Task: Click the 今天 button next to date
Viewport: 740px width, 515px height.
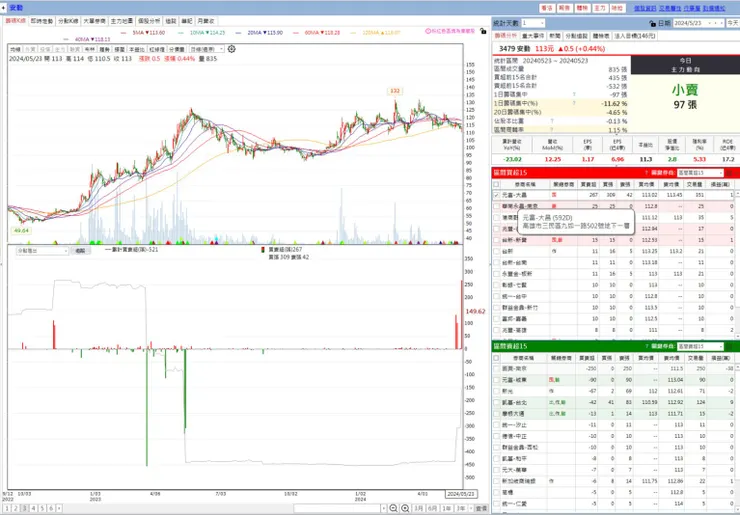Action: (733, 23)
